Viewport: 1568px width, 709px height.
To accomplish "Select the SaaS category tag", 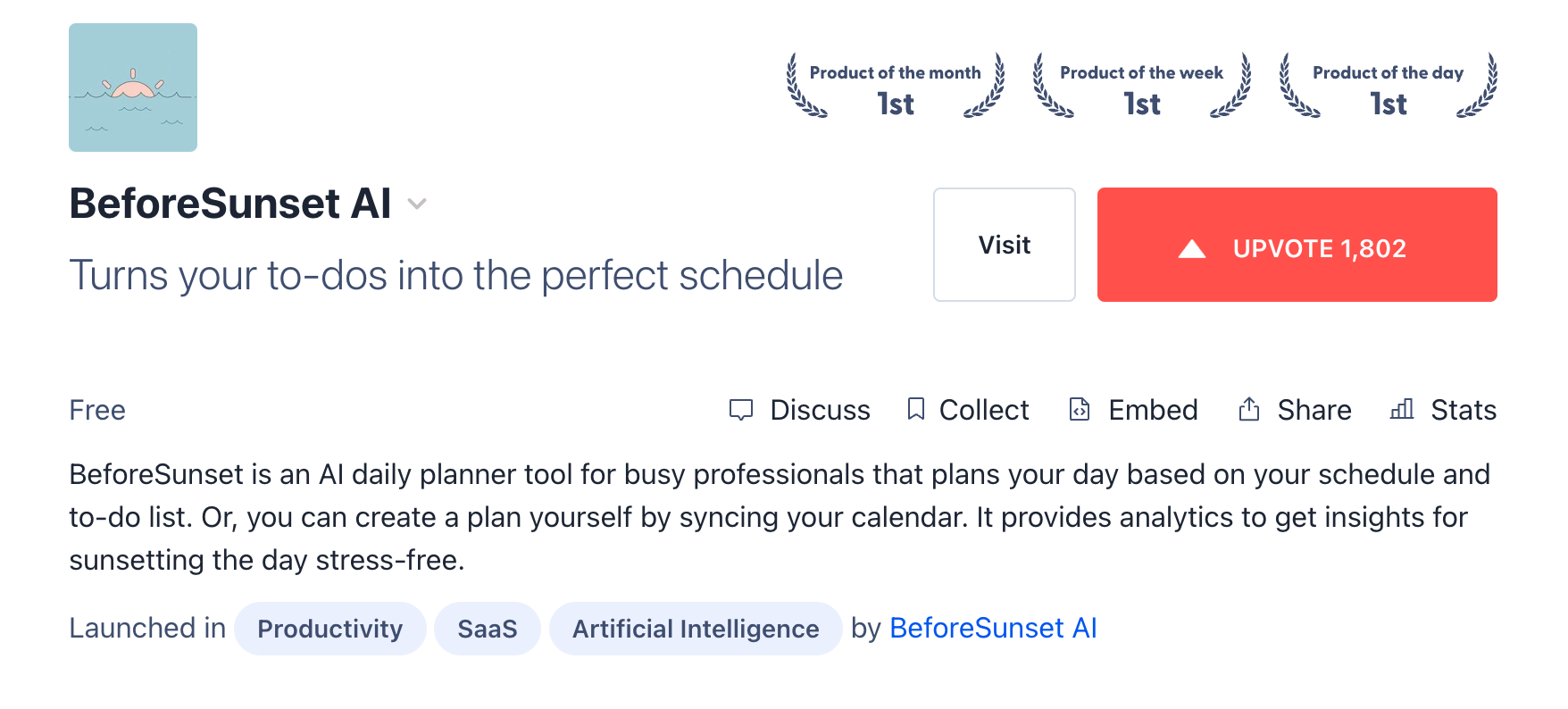I will [x=487, y=628].
